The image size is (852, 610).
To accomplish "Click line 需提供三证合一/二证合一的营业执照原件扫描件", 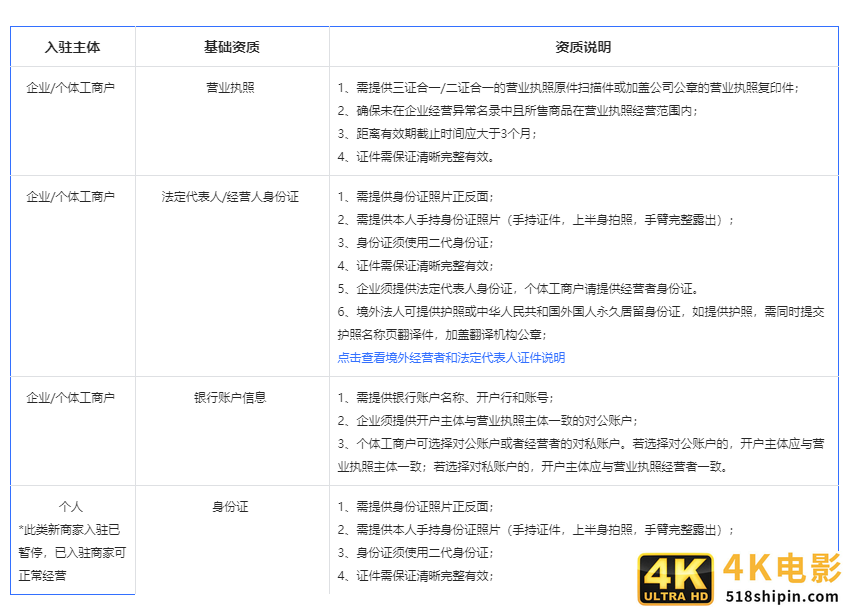I will point(568,87).
